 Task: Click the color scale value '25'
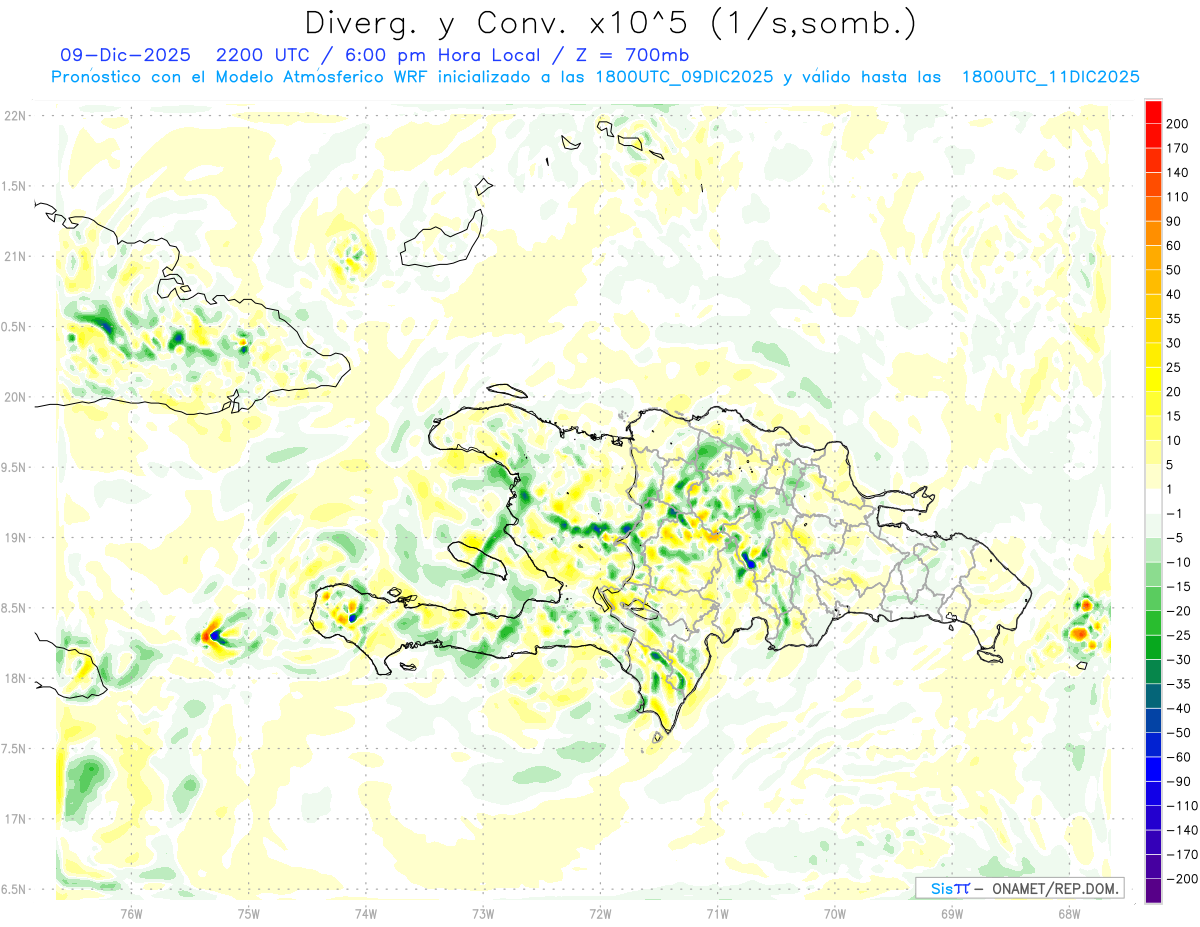1175,367
